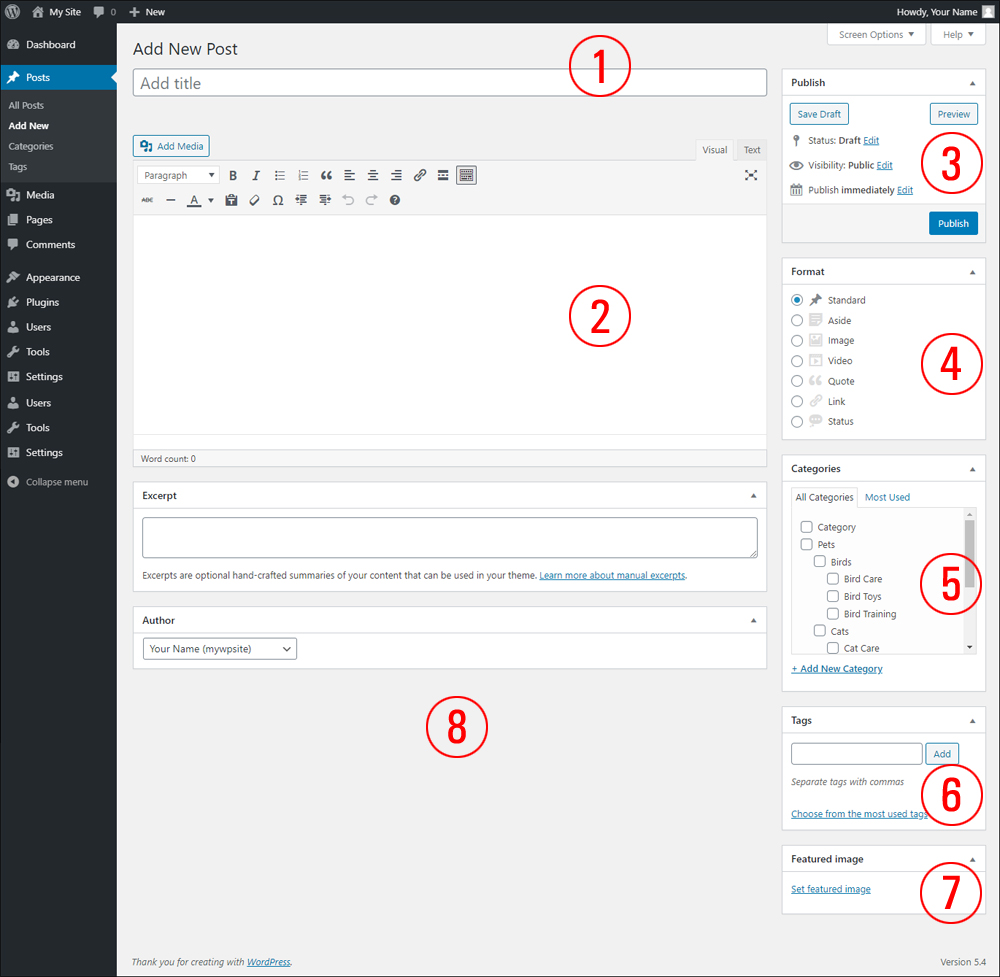Select the Quote post format
Image resolution: width=1000 pixels, height=977 pixels.
tap(797, 381)
